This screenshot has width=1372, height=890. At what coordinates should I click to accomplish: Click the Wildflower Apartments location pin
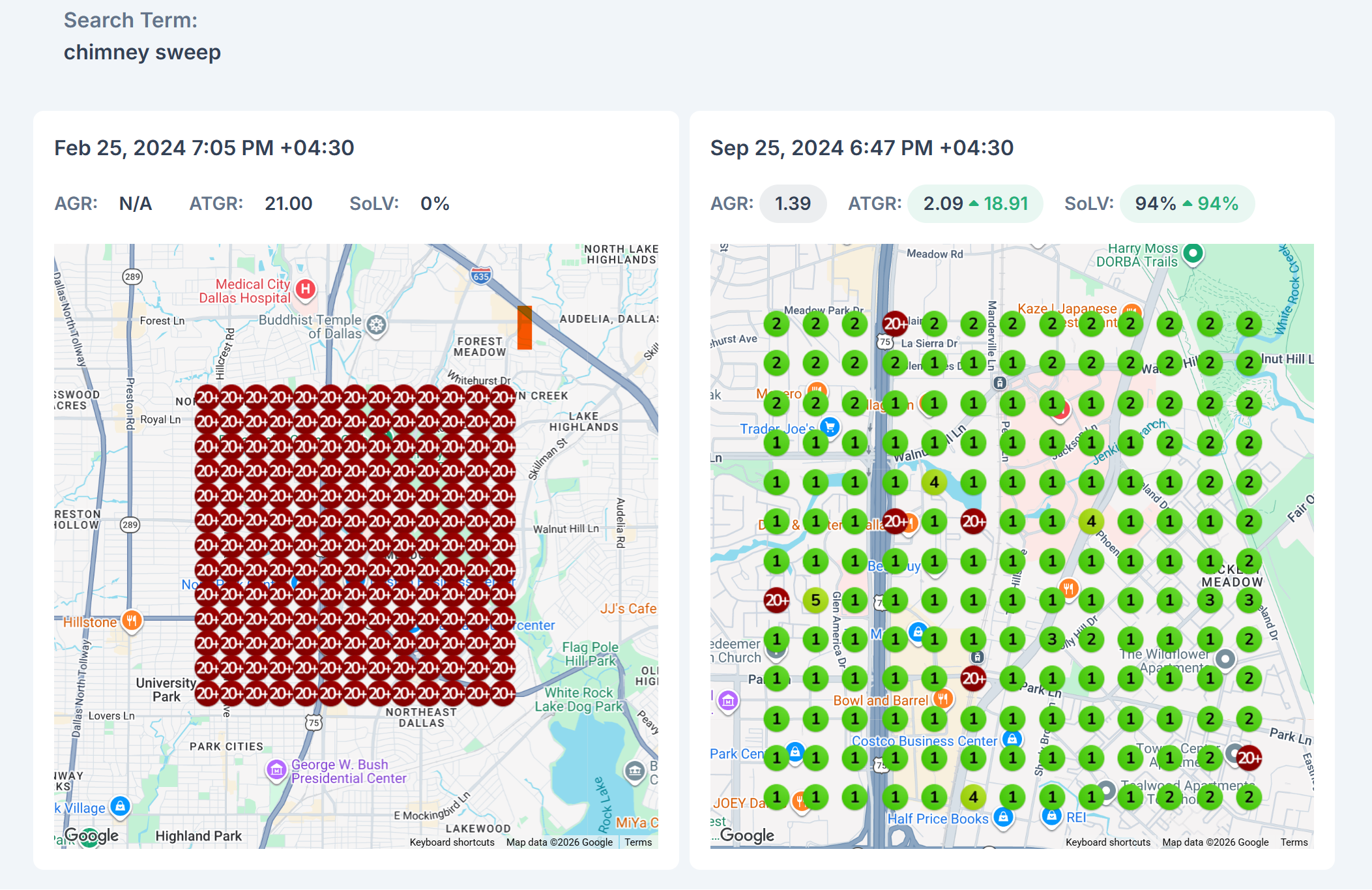1225,659
